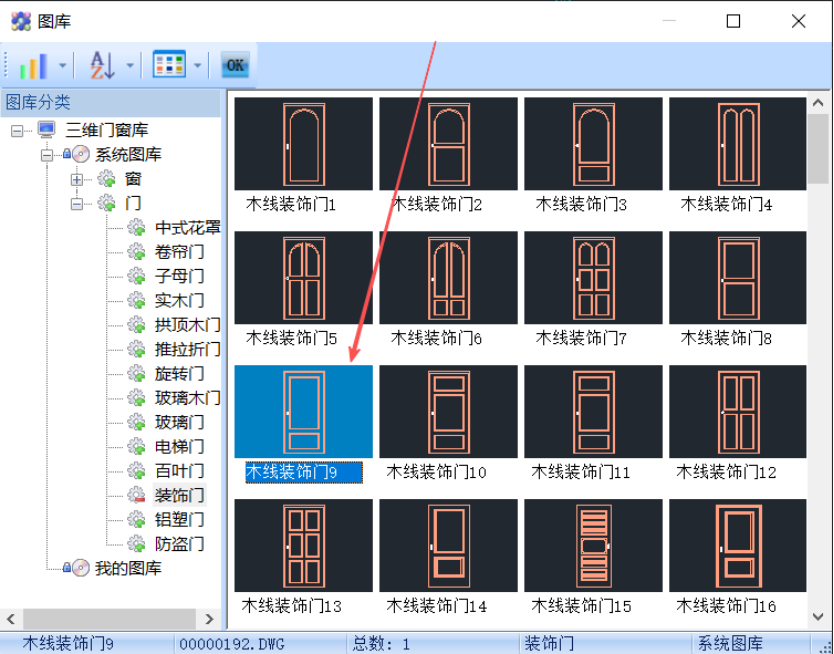834x654 pixels.
Task: Select 卷帘门 in the category tree
Action: click(x=179, y=252)
